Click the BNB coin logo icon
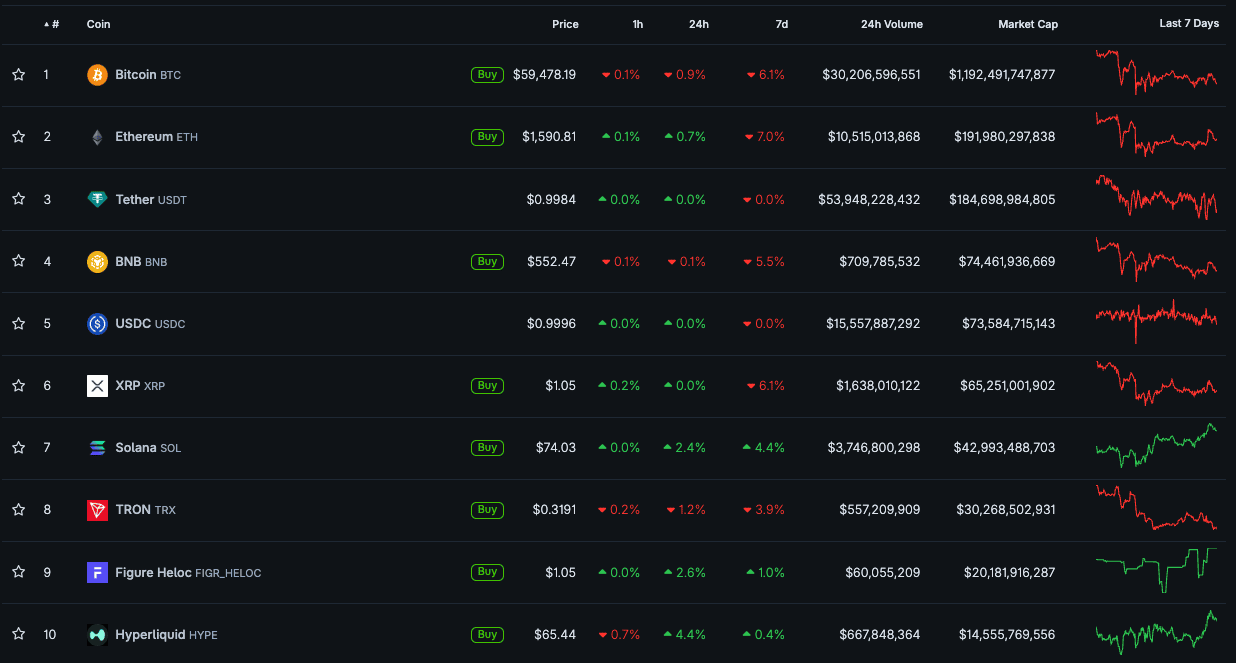The image size is (1236, 663). (97, 262)
